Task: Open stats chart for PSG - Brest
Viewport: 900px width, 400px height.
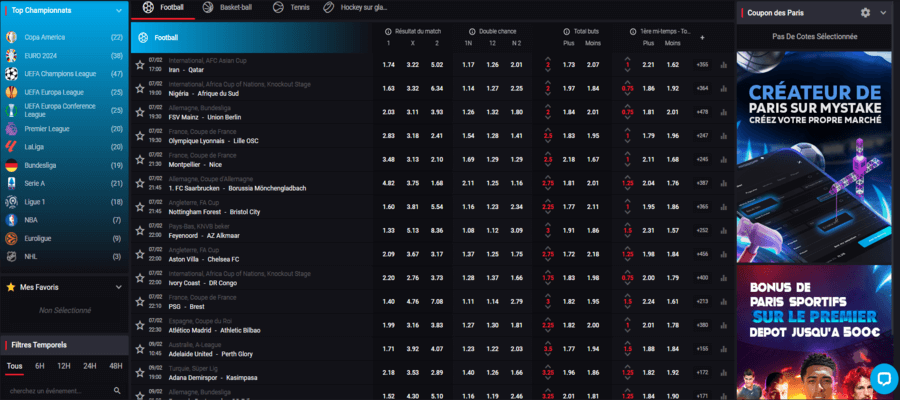Action: pos(723,301)
